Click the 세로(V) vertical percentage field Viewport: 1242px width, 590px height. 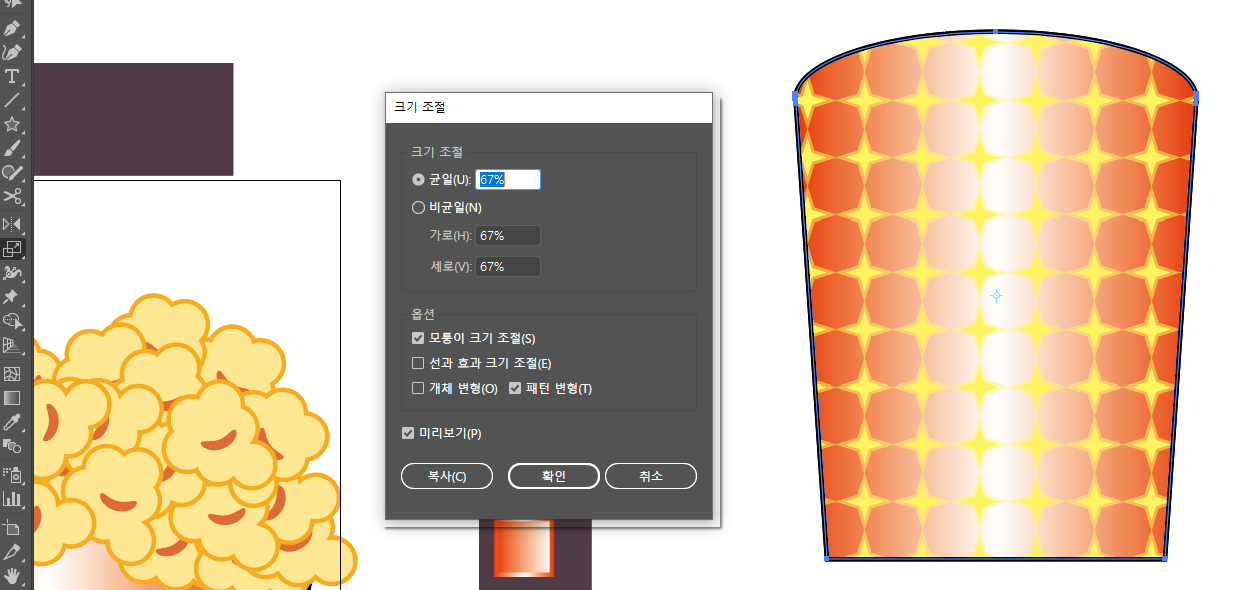tap(508, 267)
